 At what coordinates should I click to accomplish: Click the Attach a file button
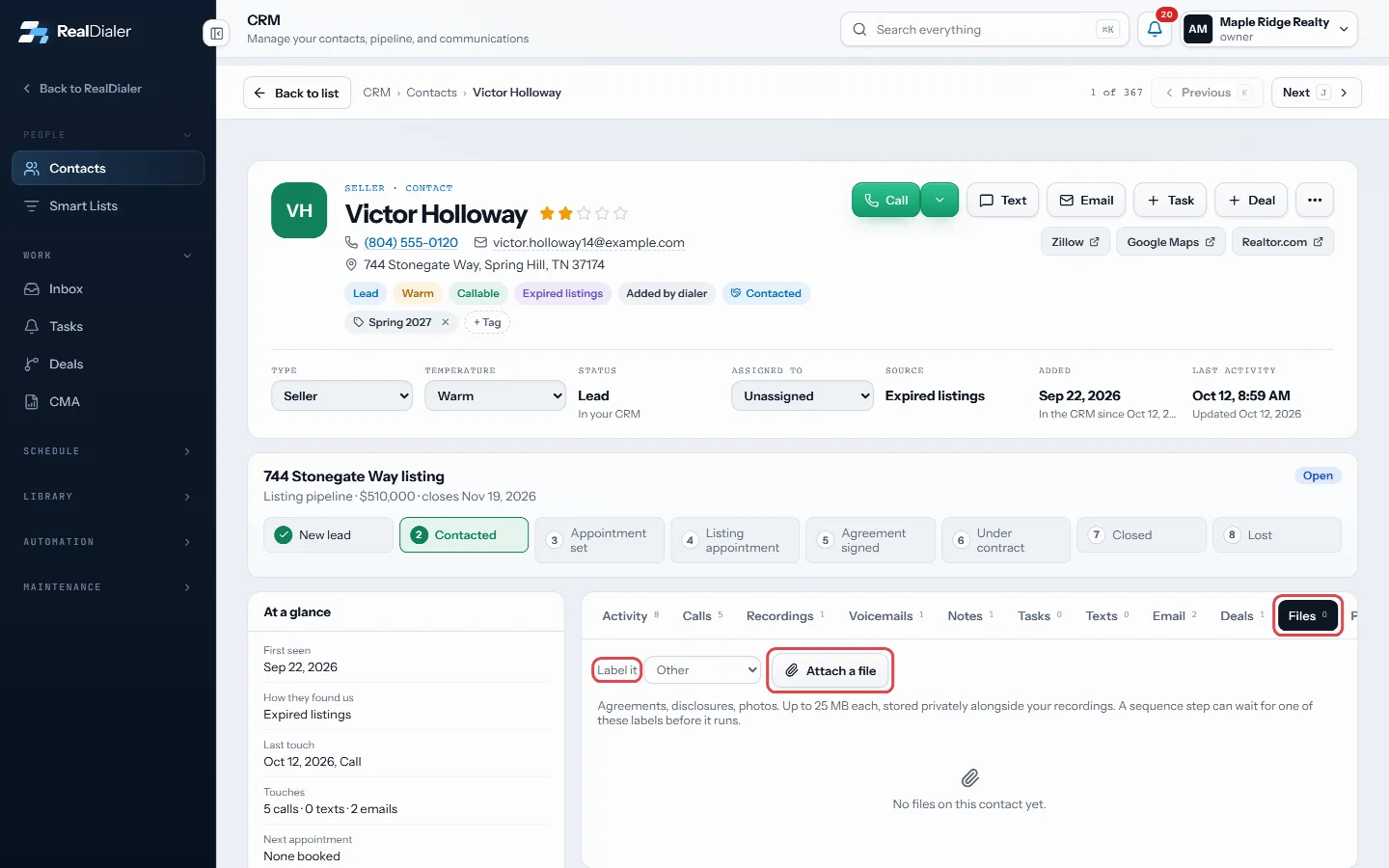pyautogui.click(x=831, y=670)
